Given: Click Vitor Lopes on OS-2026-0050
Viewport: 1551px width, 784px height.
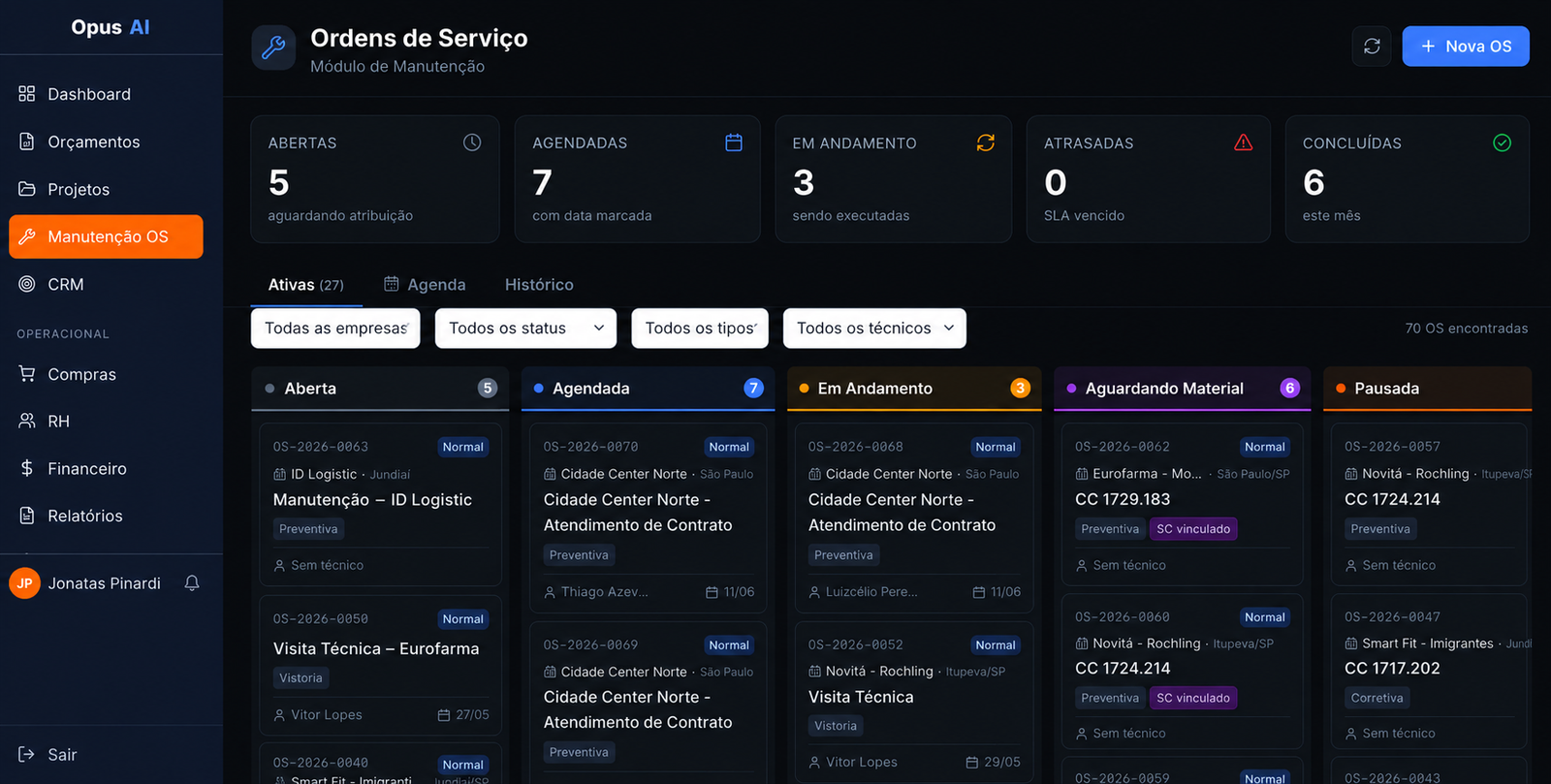Looking at the screenshot, I should coord(327,715).
